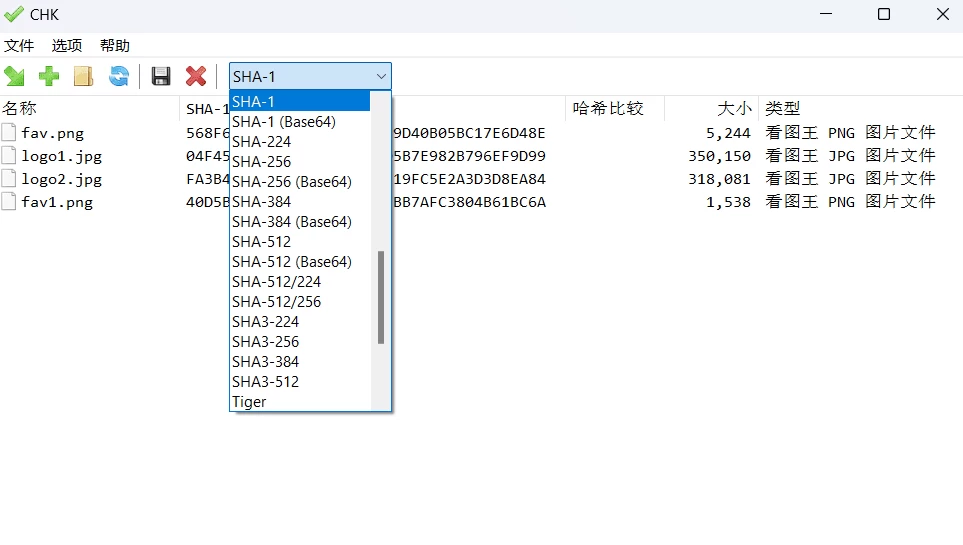Click the green plus add files icon
The width and height of the screenshot is (963, 545).
click(x=49, y=76)
